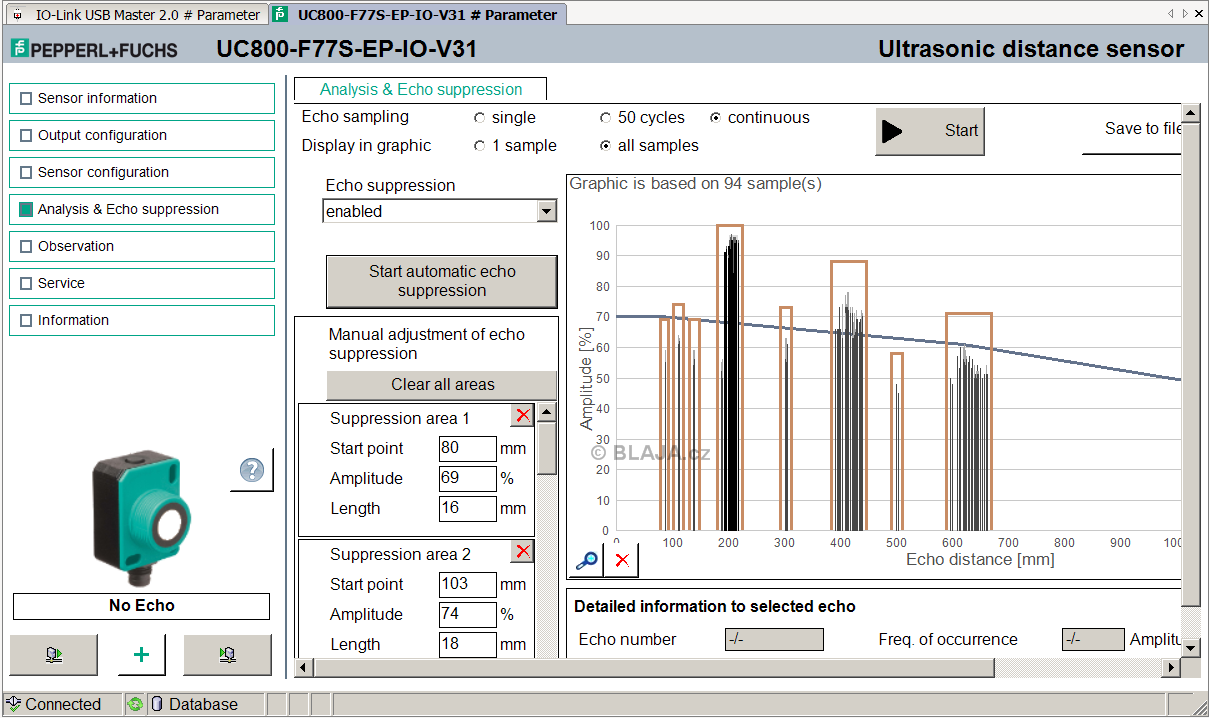Click area 2 Amplitude field
Image resolution: width=1209 pixels, height=718 pixels.
(467, 614)
